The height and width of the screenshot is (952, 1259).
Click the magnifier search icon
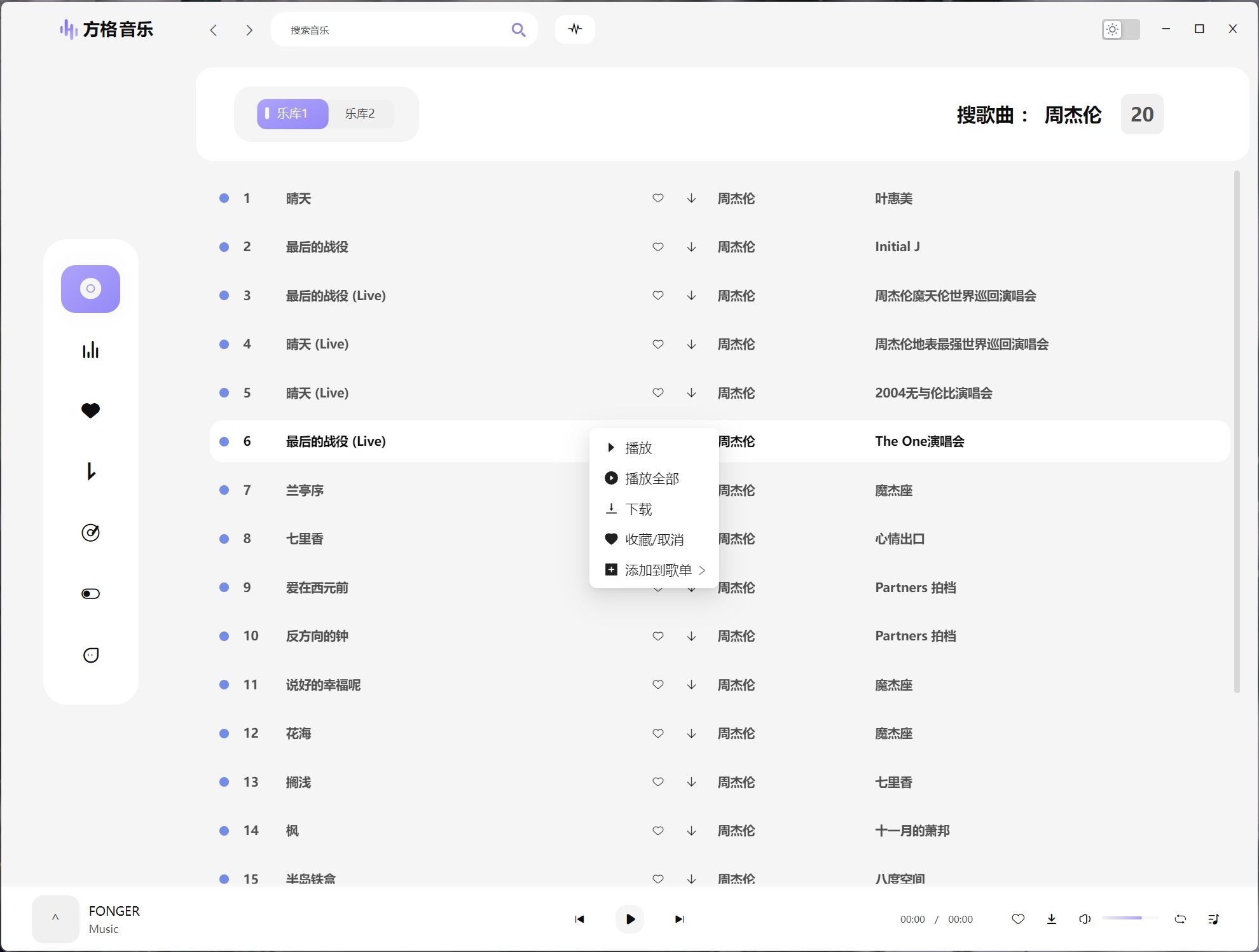518,30
